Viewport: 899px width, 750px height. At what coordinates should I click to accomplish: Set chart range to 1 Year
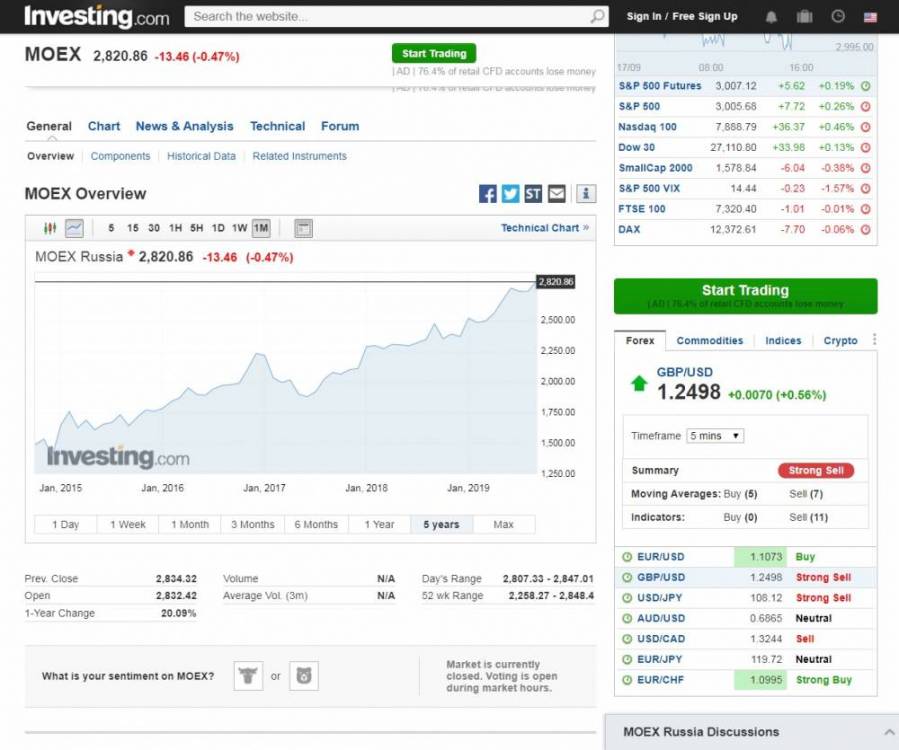pyautogui.click(x=380, y=524)
